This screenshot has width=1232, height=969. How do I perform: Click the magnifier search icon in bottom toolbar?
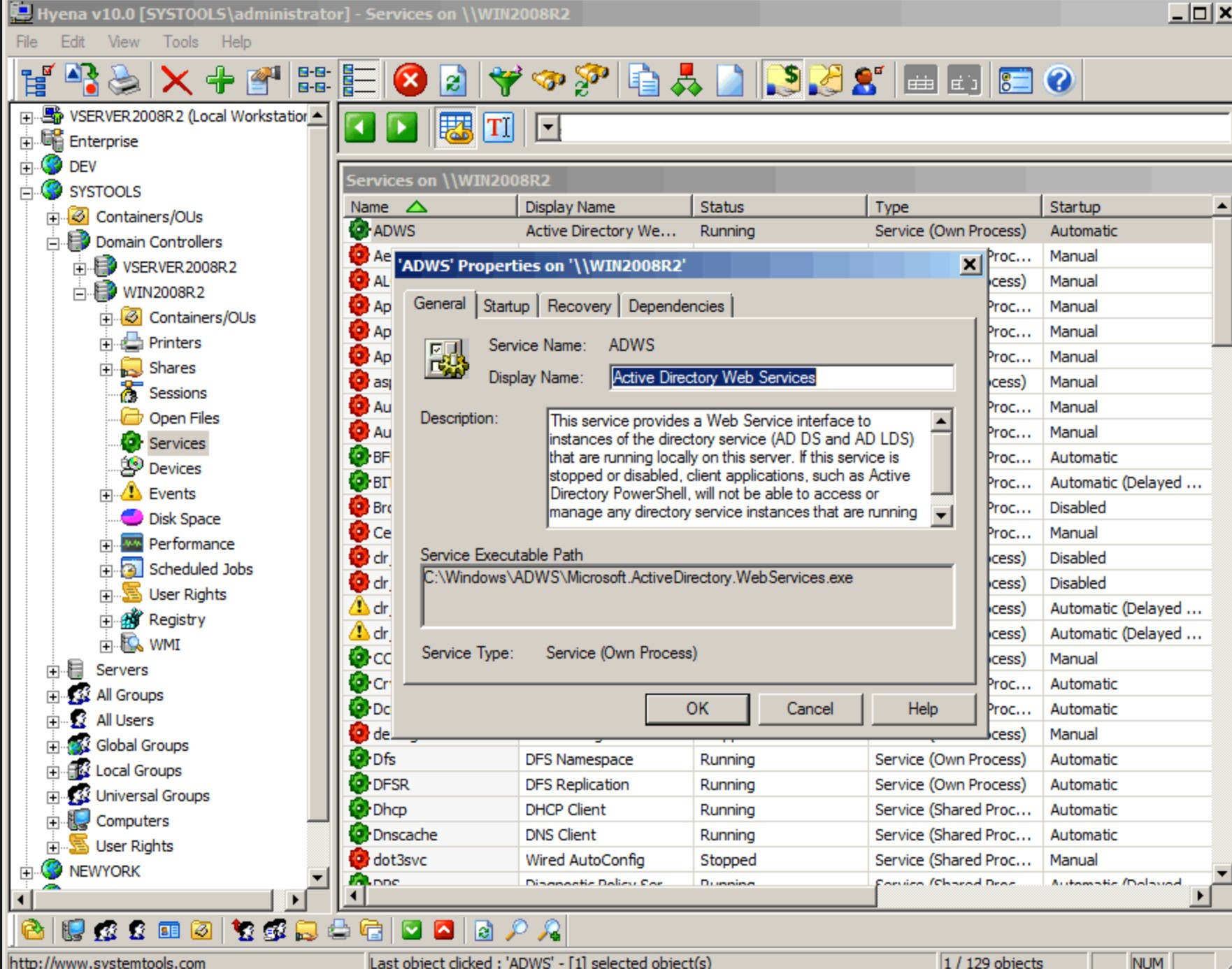click(517, 931)
